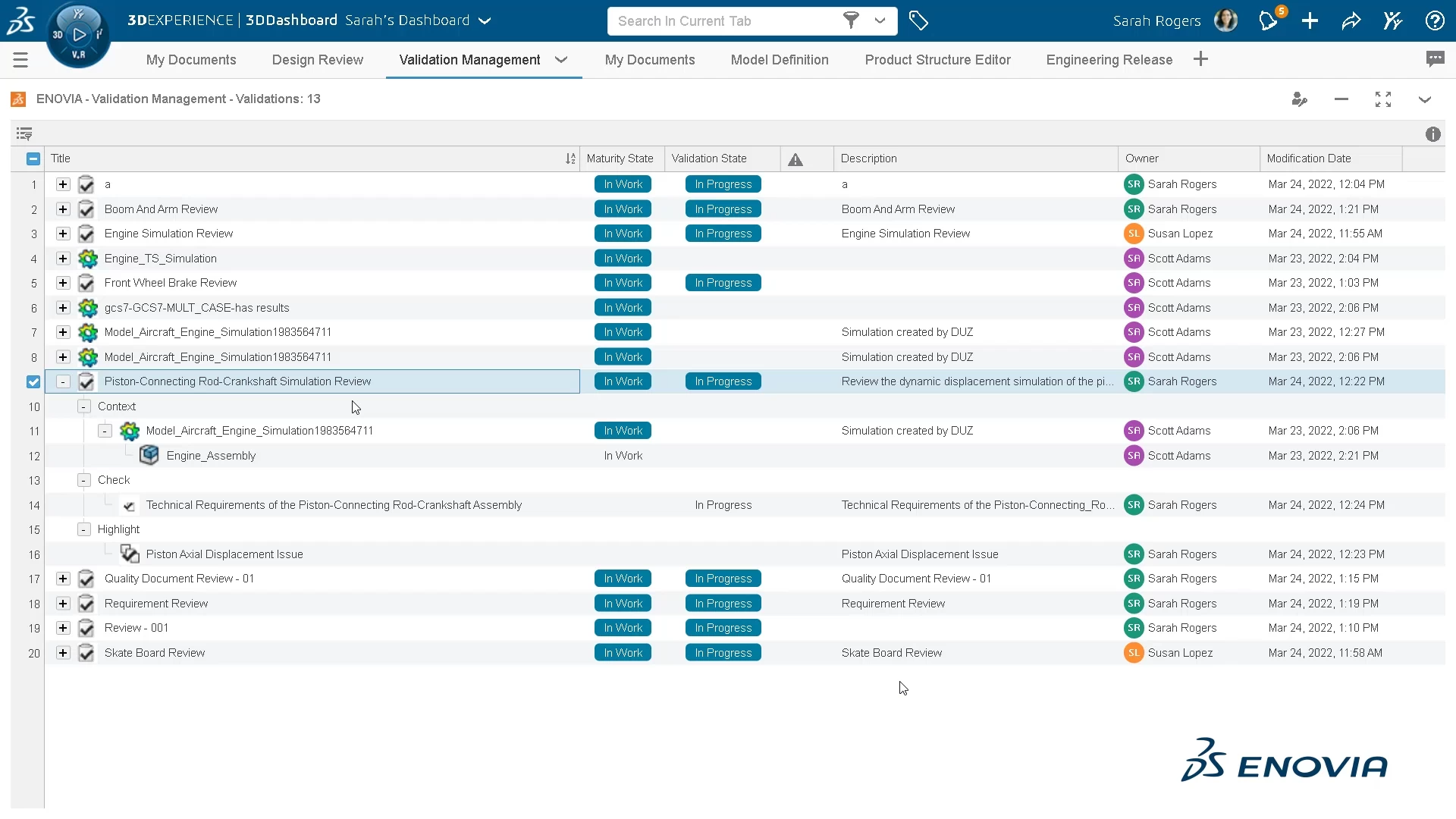Collapse the Context node
1456x819 pixels.
click(84, 406)
